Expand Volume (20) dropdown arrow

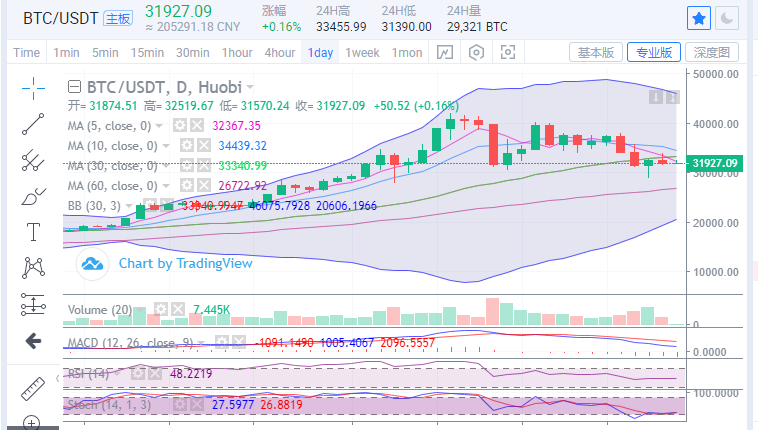coord(141,310)
